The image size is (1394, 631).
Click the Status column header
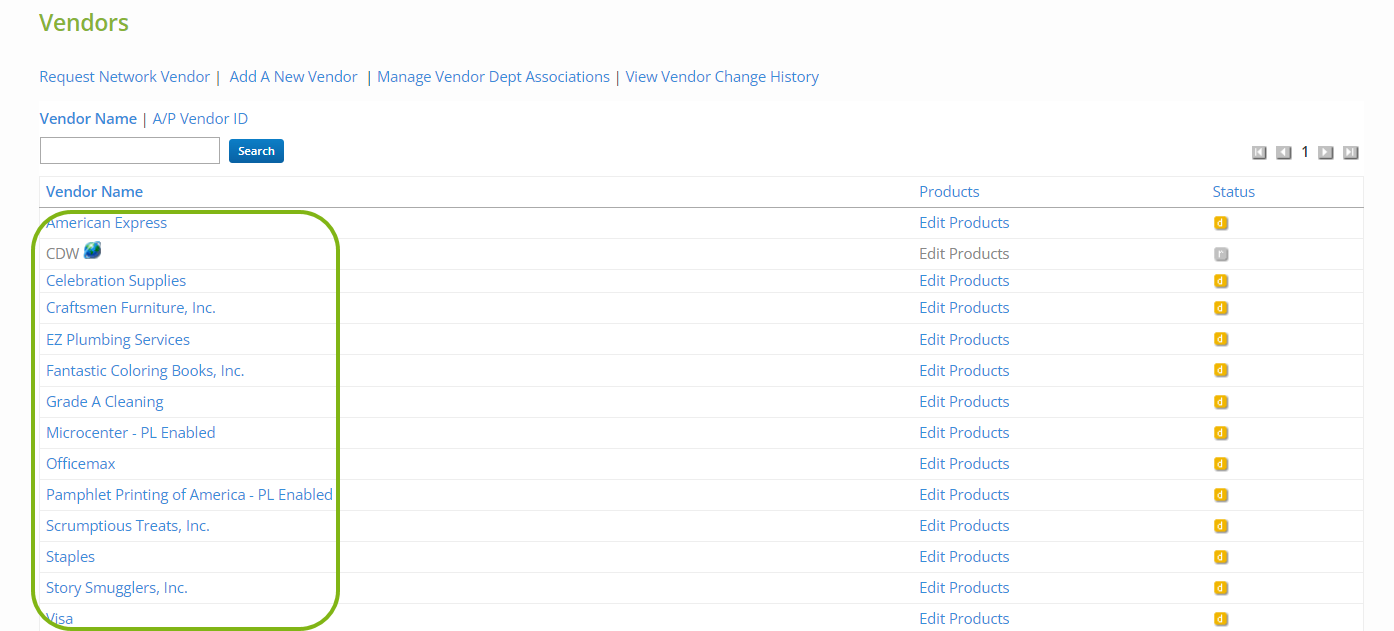pyautogui.click(x=1233, y=192)
